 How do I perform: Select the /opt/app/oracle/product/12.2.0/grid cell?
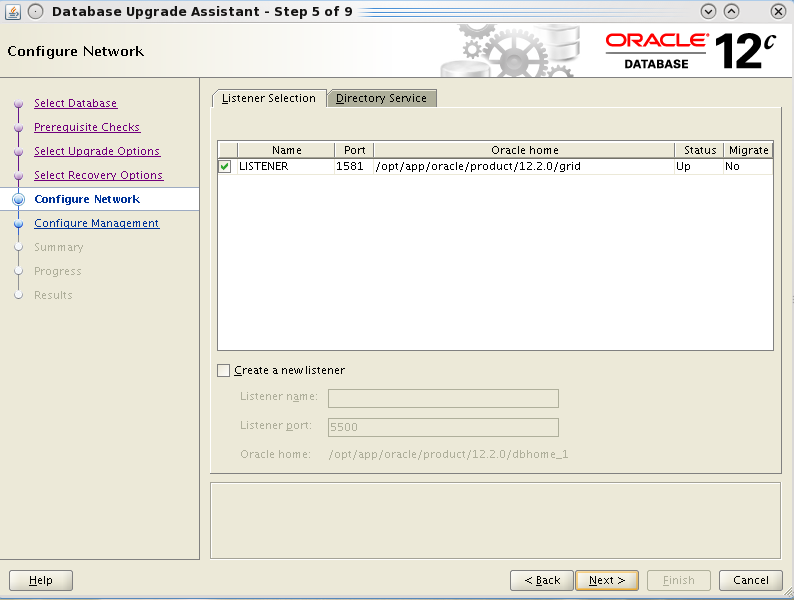coord(524,166)
